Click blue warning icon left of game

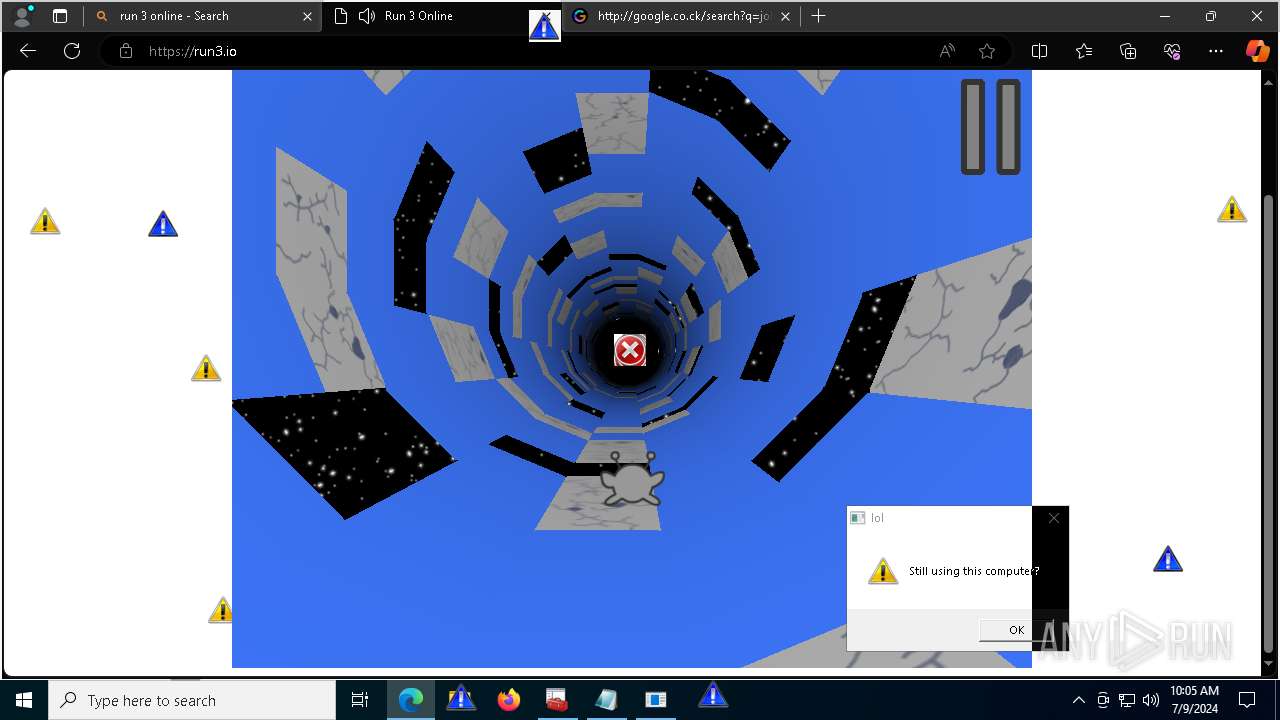(x=163, y=224)
